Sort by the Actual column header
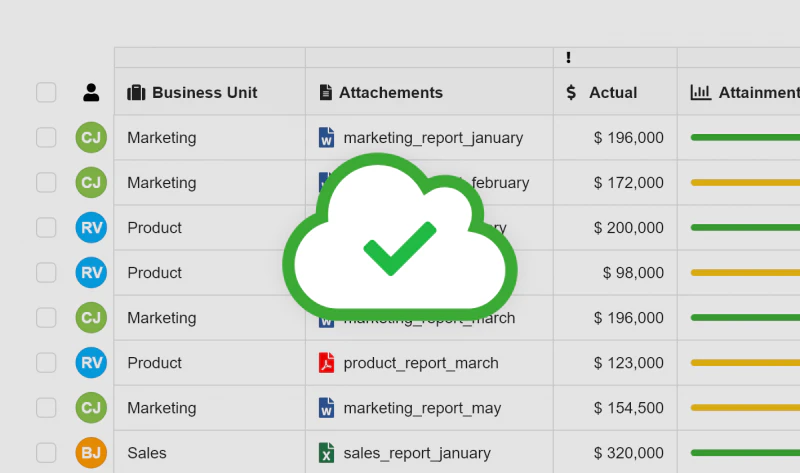 pos(615,92)
